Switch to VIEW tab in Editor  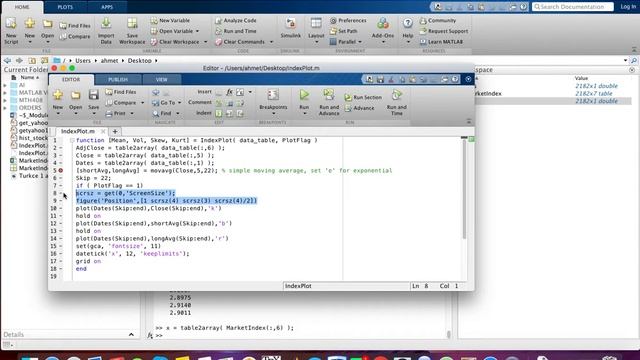tap(162, 80)
